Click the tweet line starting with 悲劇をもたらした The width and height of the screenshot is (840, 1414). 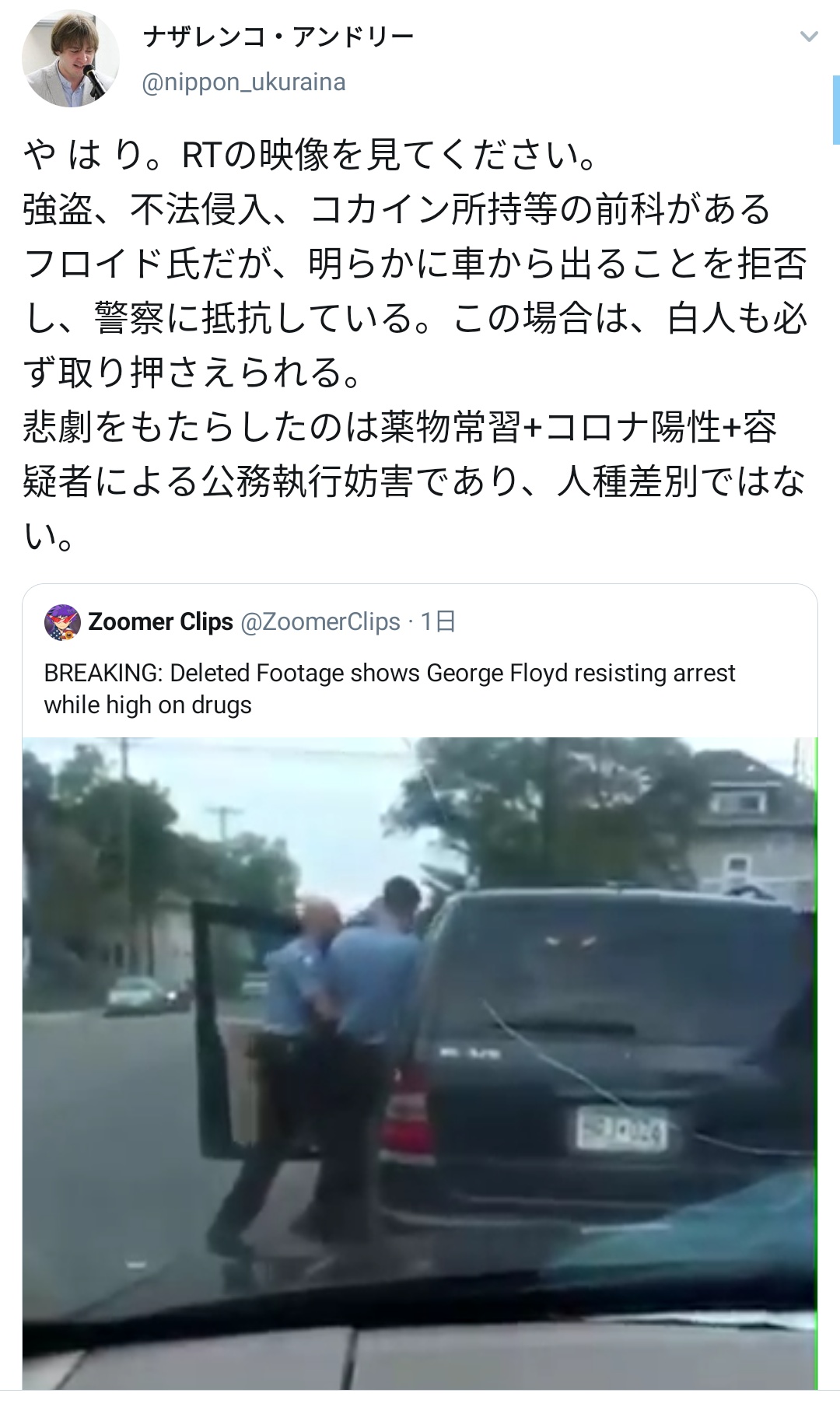coord(400,428)
